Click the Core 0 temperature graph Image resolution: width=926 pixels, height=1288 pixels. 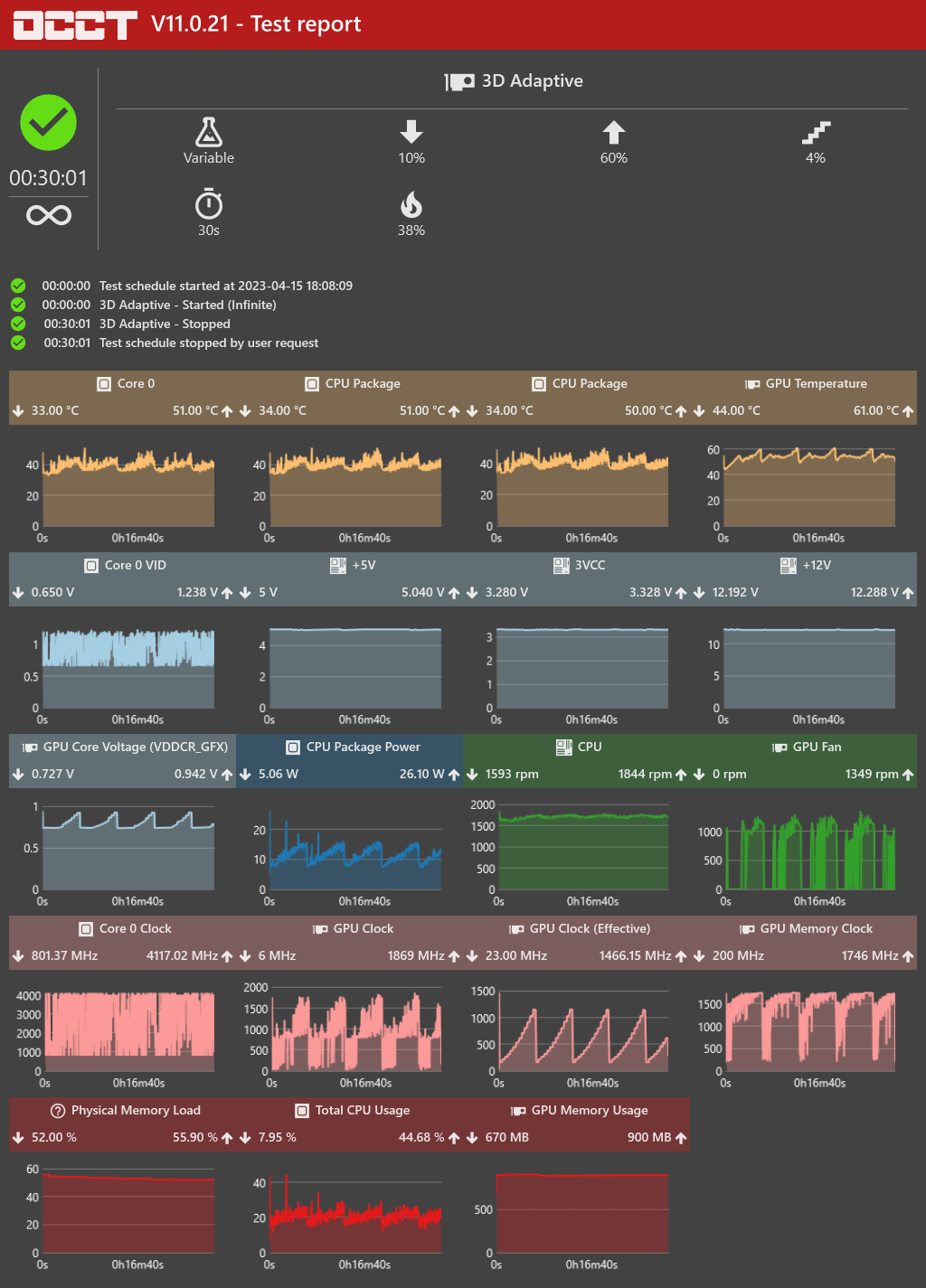point(128,488)
